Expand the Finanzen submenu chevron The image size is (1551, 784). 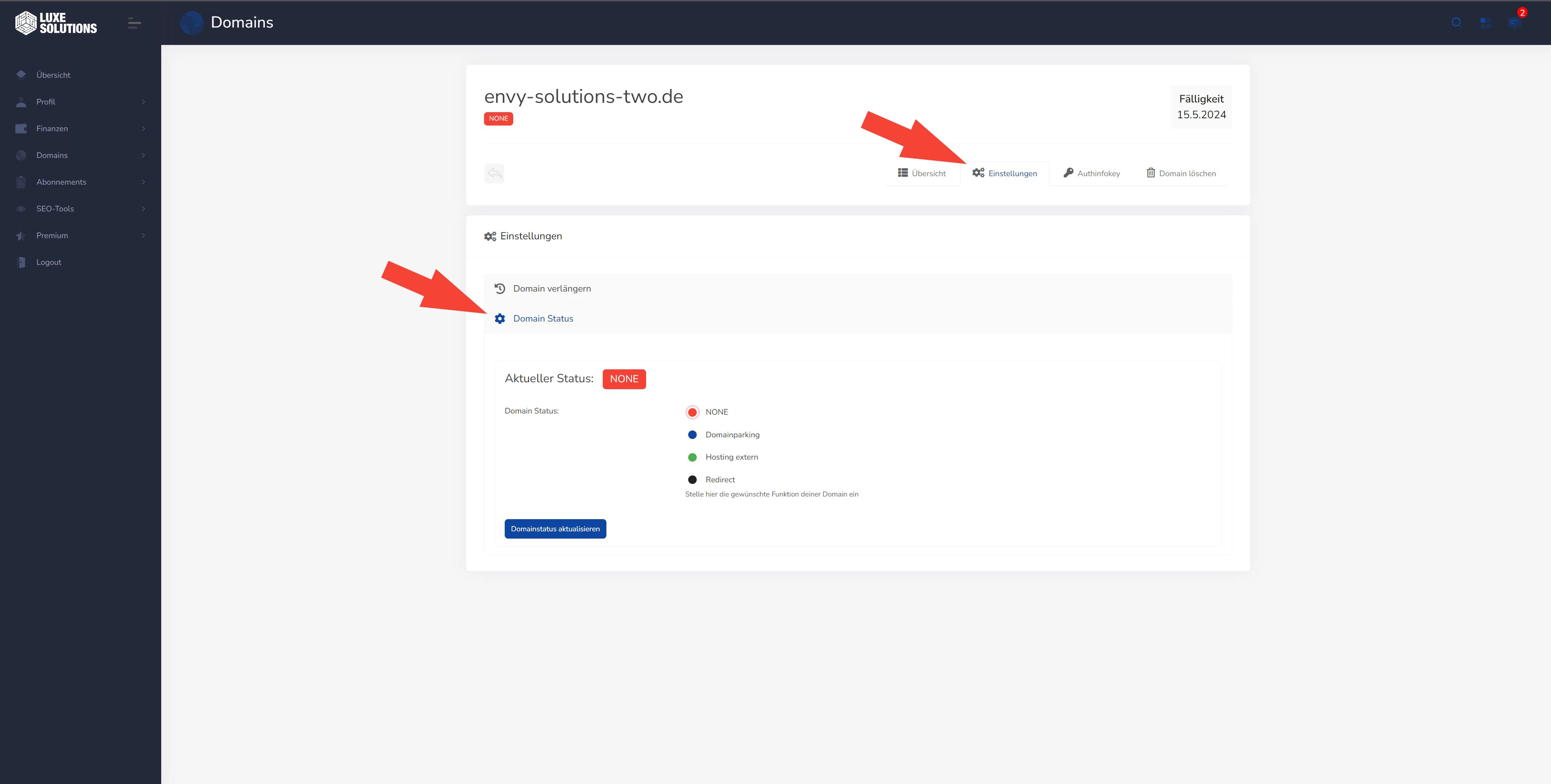tap(143, 128)
